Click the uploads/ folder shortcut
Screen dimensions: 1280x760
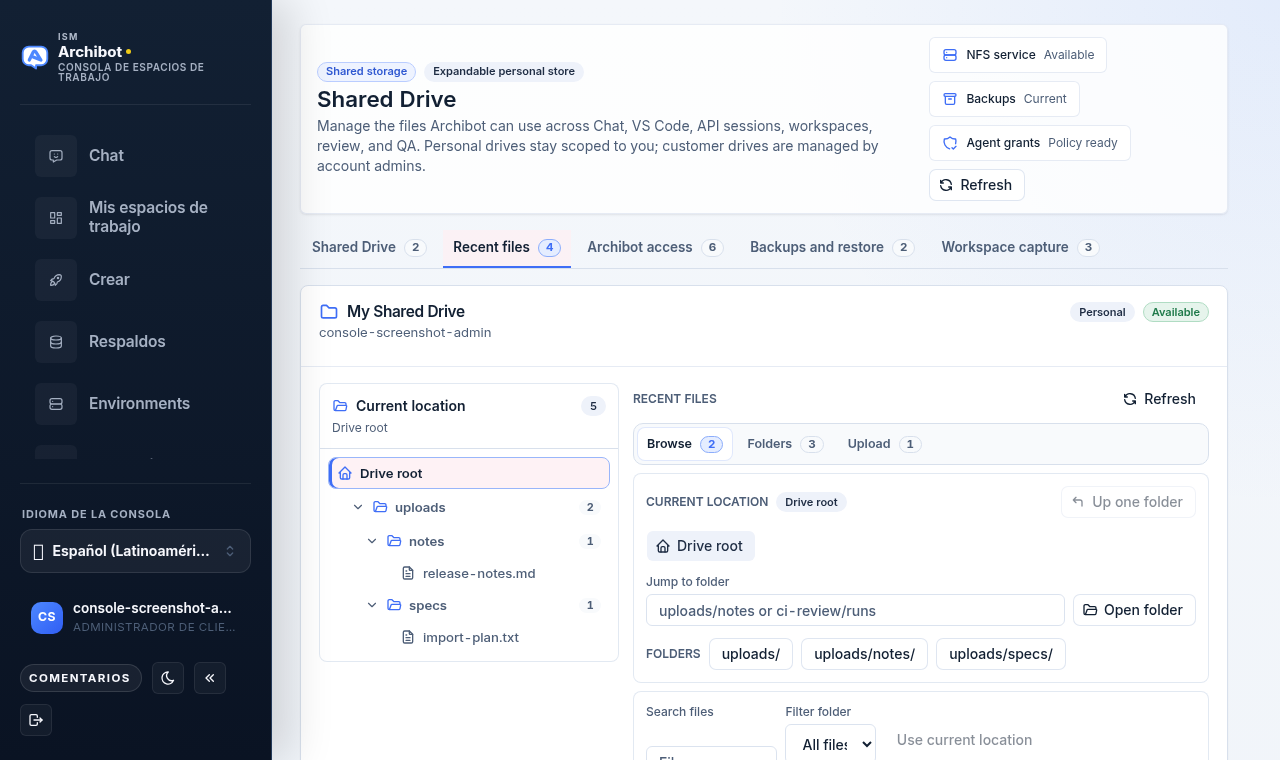pyautogui.click(x=751, y=654)
